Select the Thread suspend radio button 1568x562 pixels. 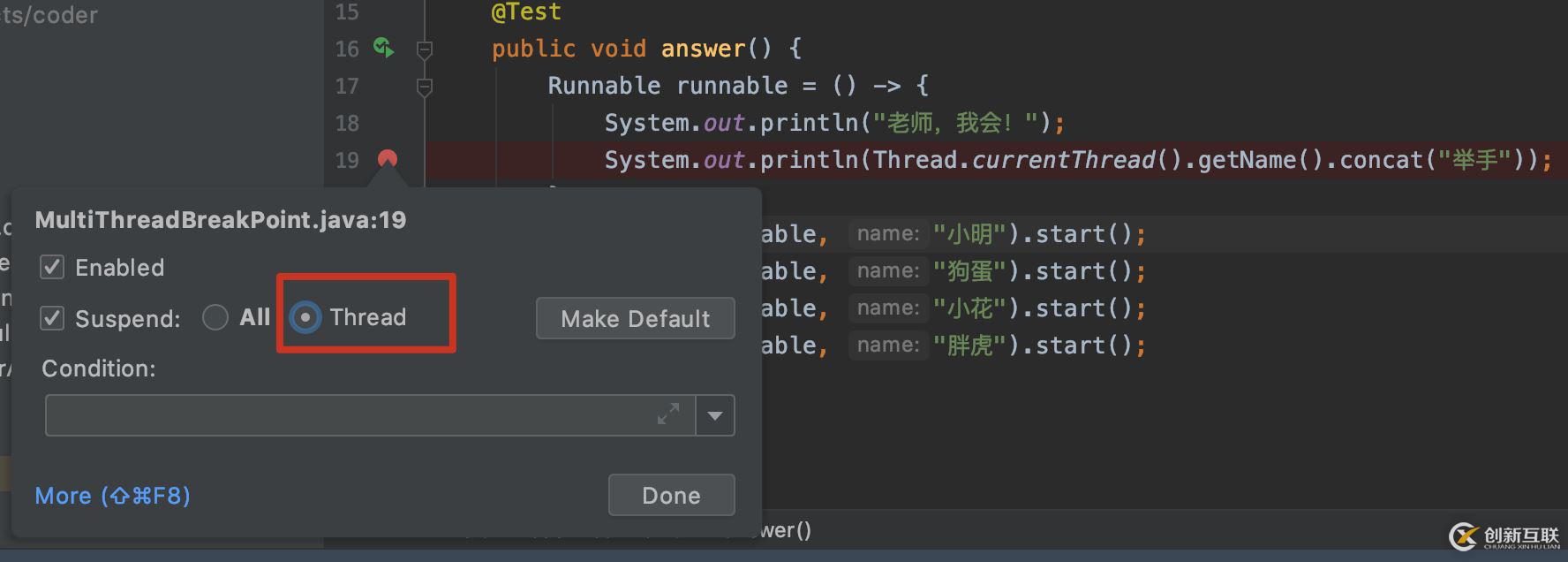(x=305, y=317)
